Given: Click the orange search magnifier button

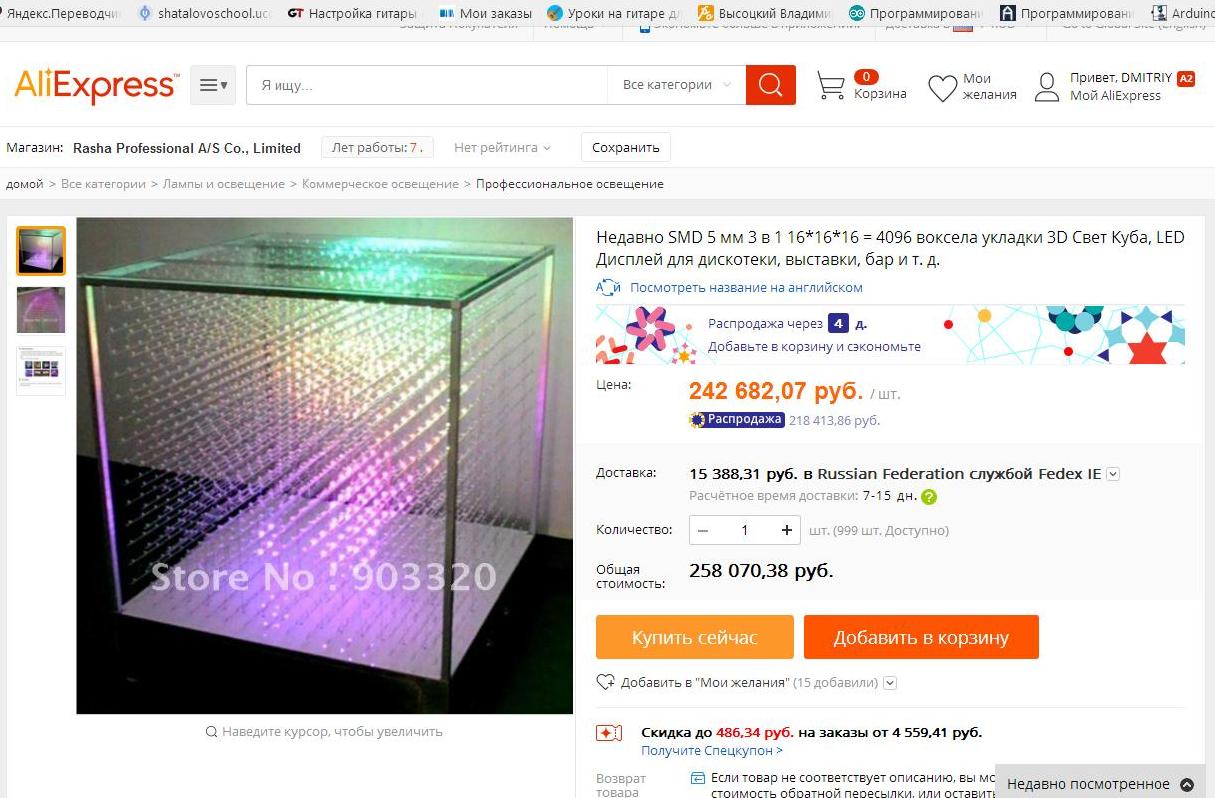Looking at the screenshot, I should click(770, 85).
